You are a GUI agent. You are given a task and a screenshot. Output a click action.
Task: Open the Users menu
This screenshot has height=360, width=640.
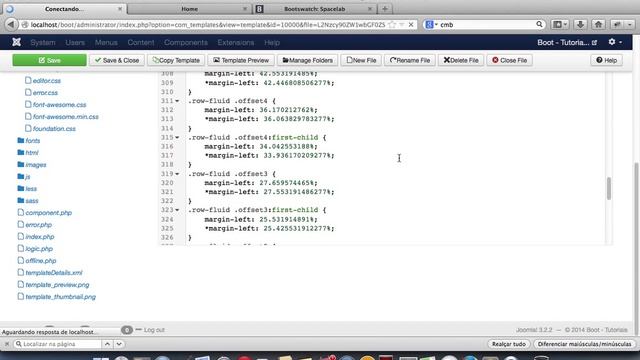75,42
